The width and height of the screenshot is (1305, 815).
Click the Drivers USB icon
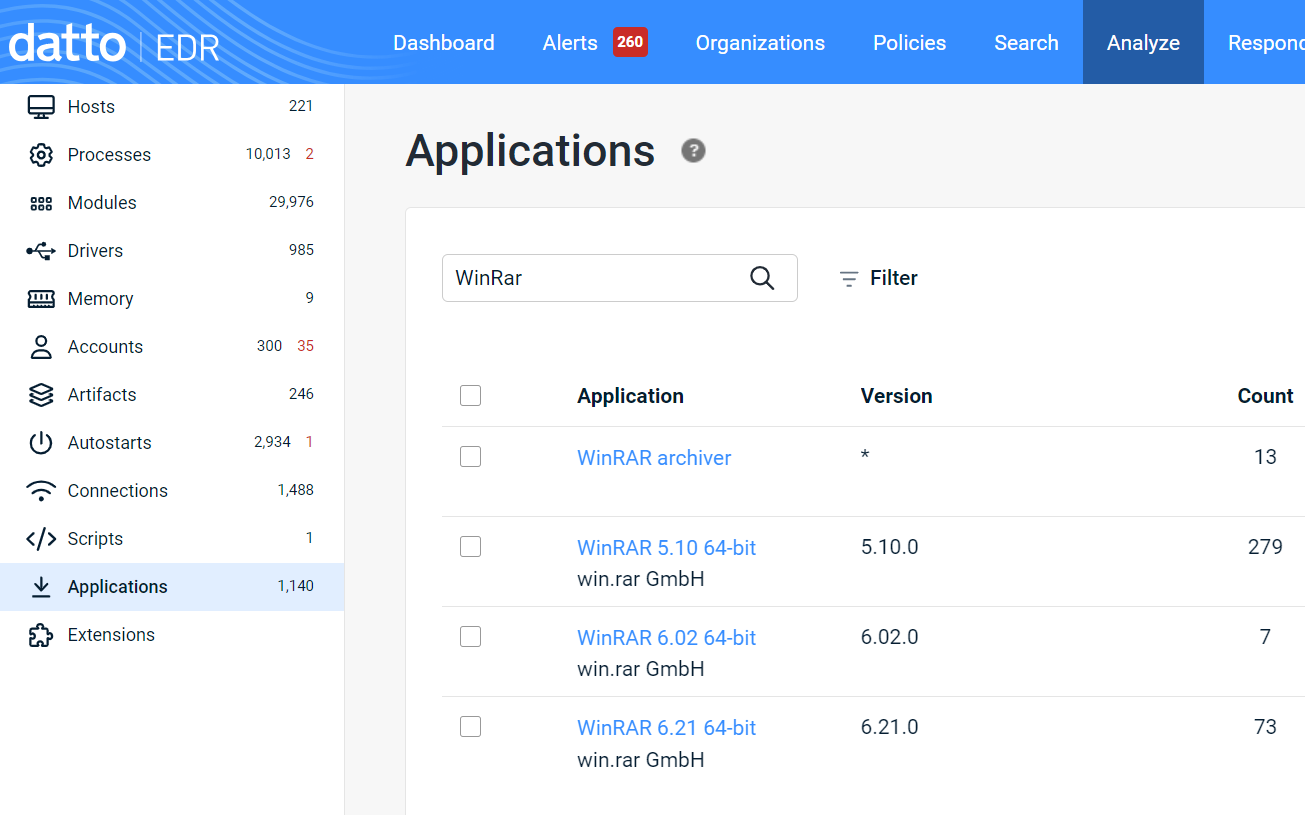coord(41,251)
